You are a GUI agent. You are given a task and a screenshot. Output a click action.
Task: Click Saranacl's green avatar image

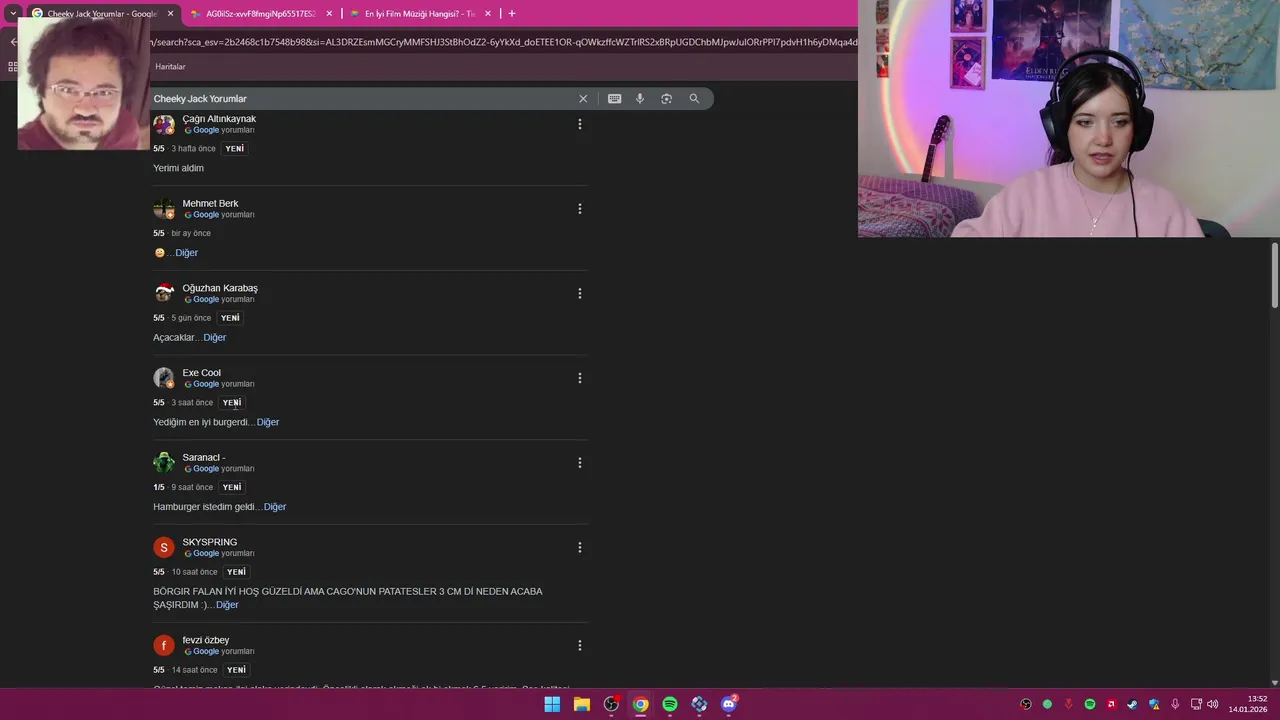pos(164,462)
